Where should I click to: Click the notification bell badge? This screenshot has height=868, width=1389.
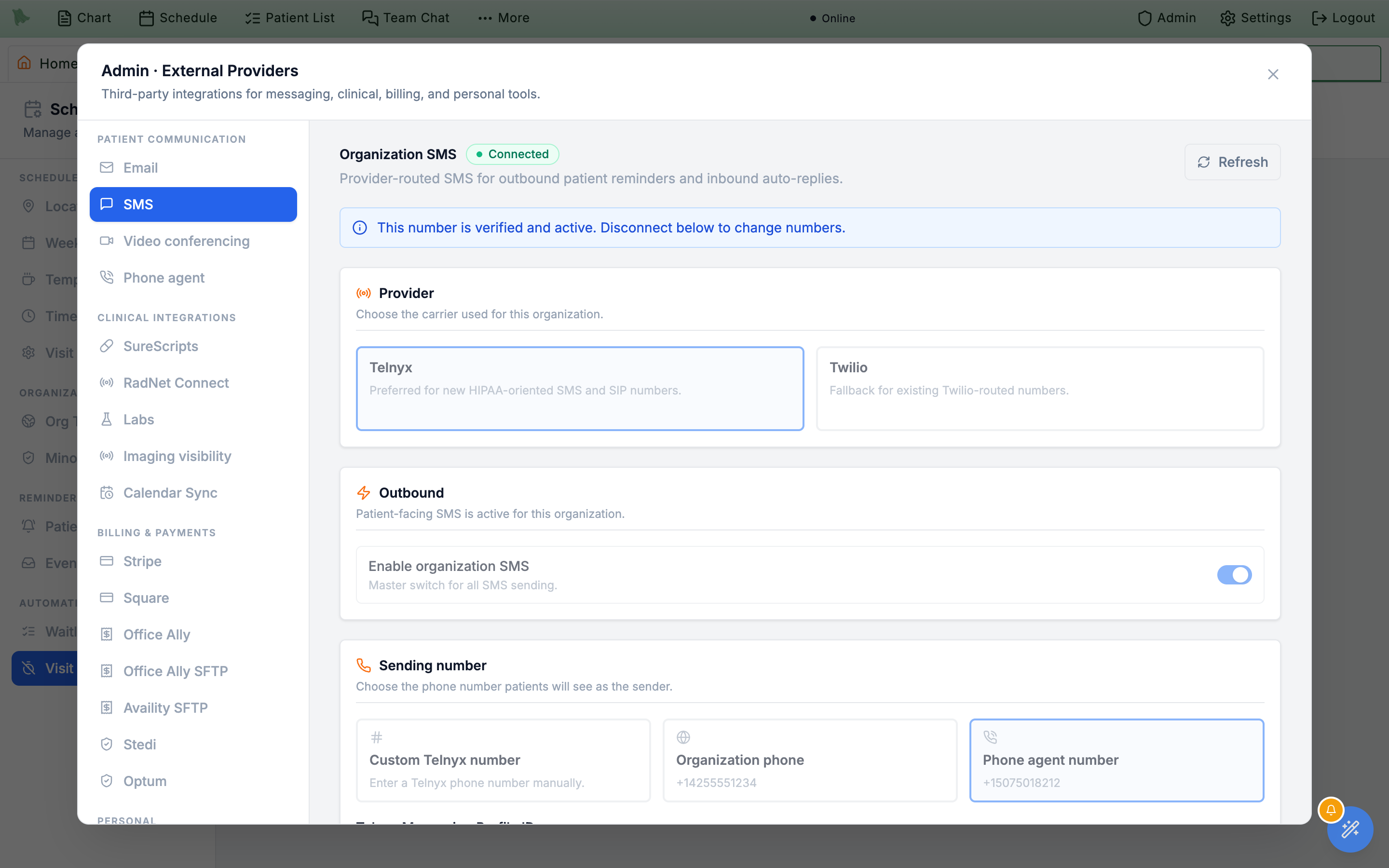pos(1331,810)
